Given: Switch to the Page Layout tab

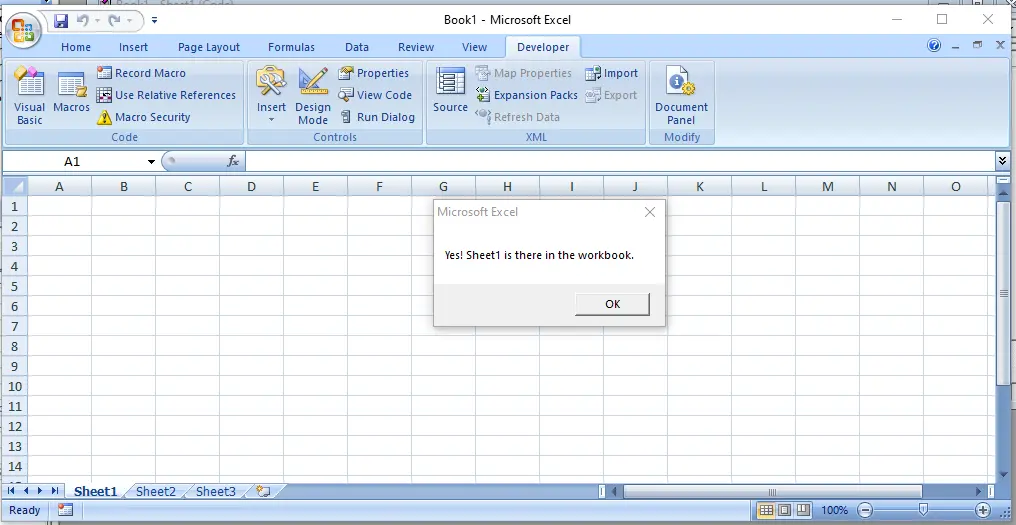Looking at the screenshot, I should (x=209, y=47).
